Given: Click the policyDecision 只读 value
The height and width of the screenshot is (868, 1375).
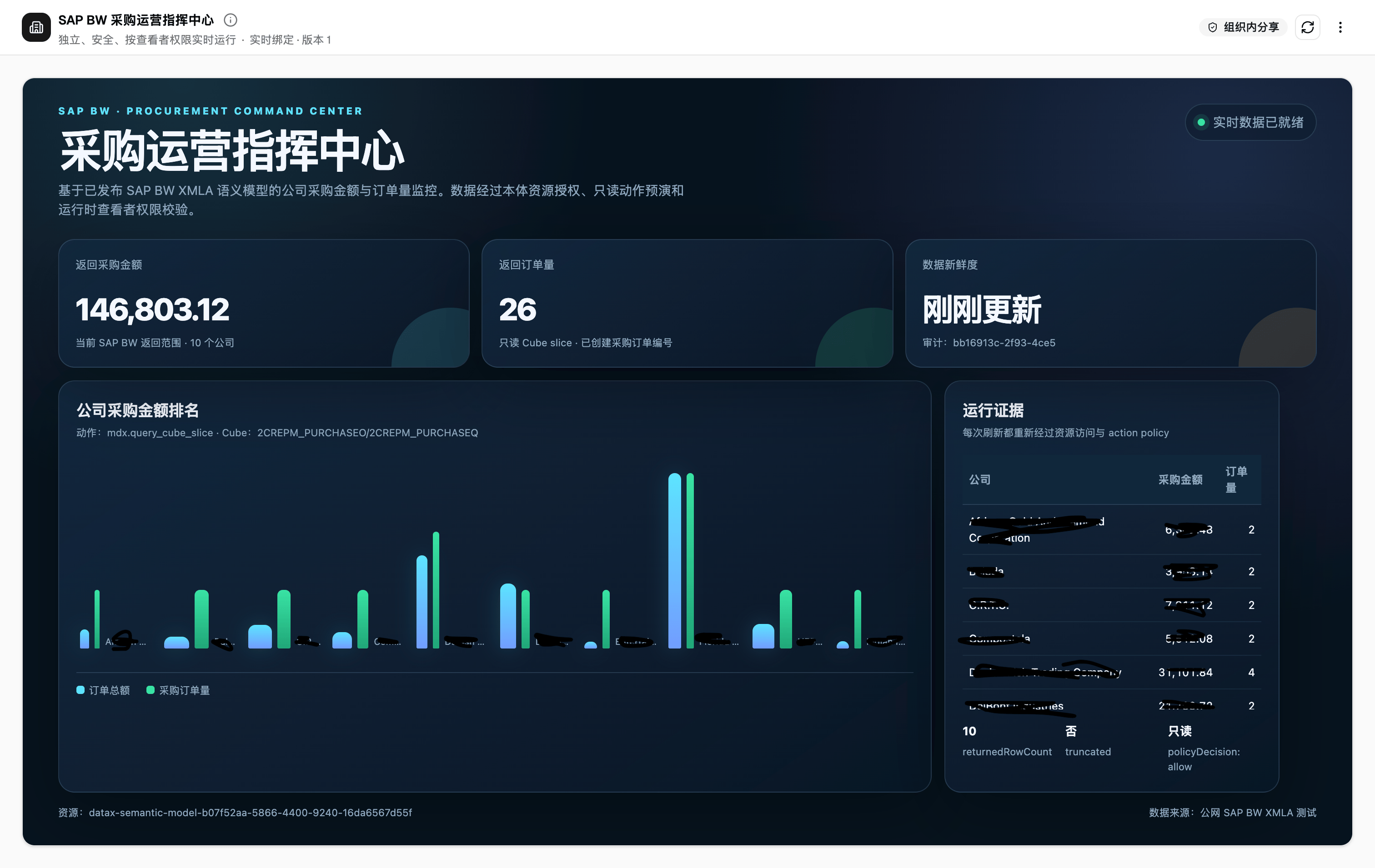Looking at the screenshot, I should pos(1179,730).
